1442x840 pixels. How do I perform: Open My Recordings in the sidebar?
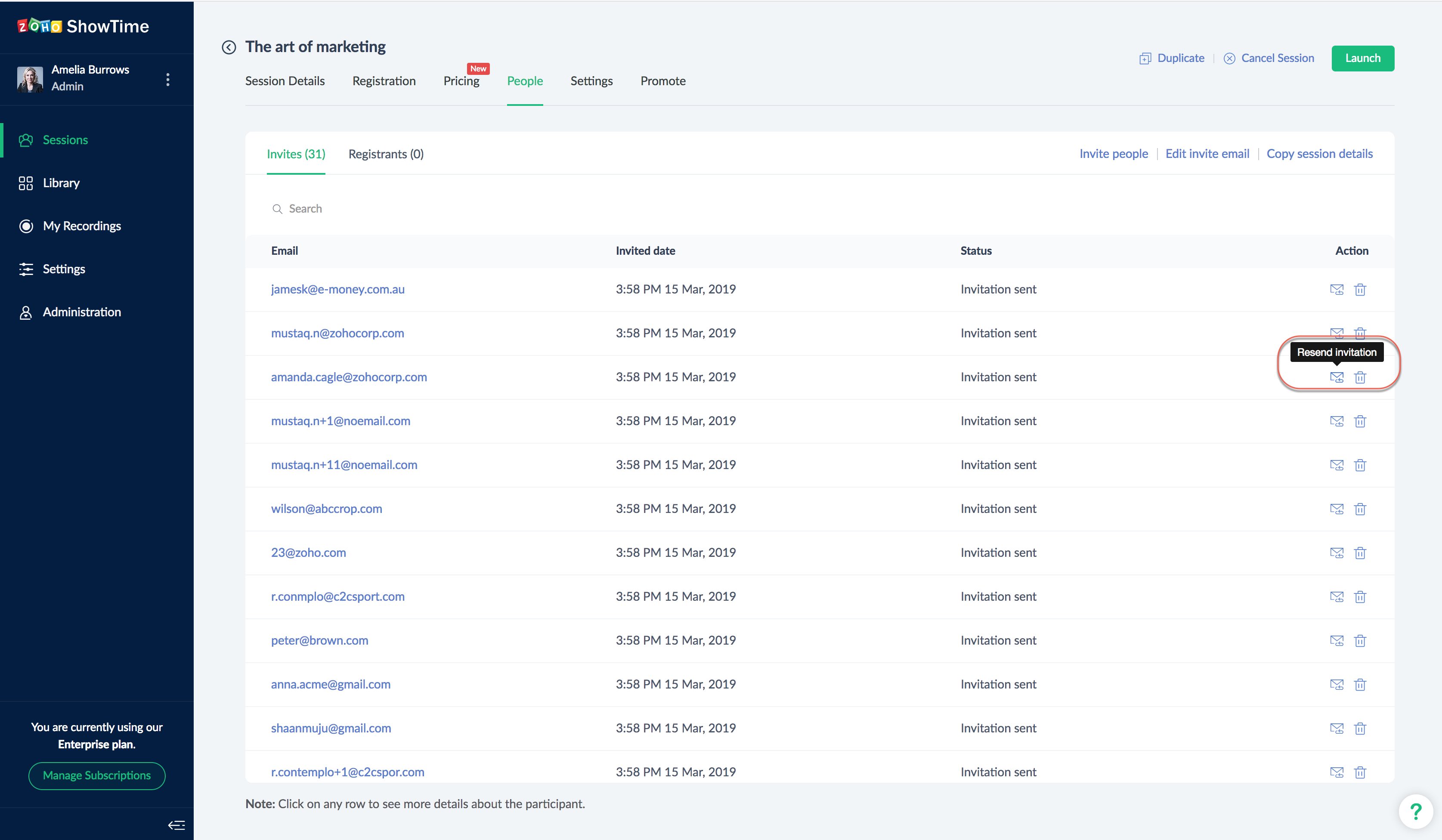tap(81, 226)
